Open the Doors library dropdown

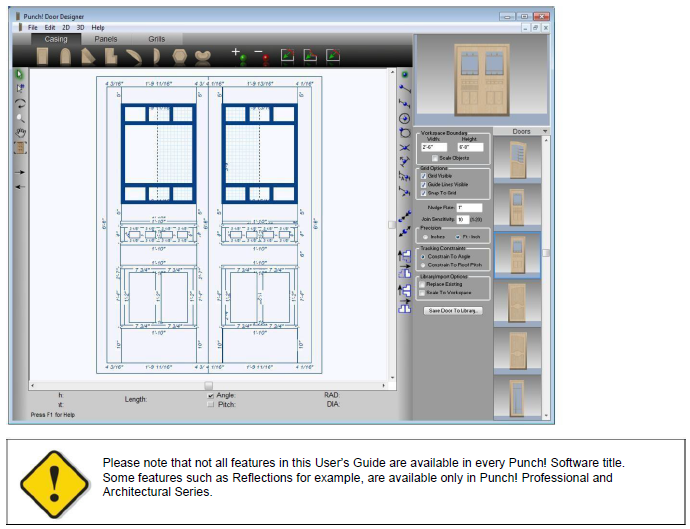click(x=545, y=132)
